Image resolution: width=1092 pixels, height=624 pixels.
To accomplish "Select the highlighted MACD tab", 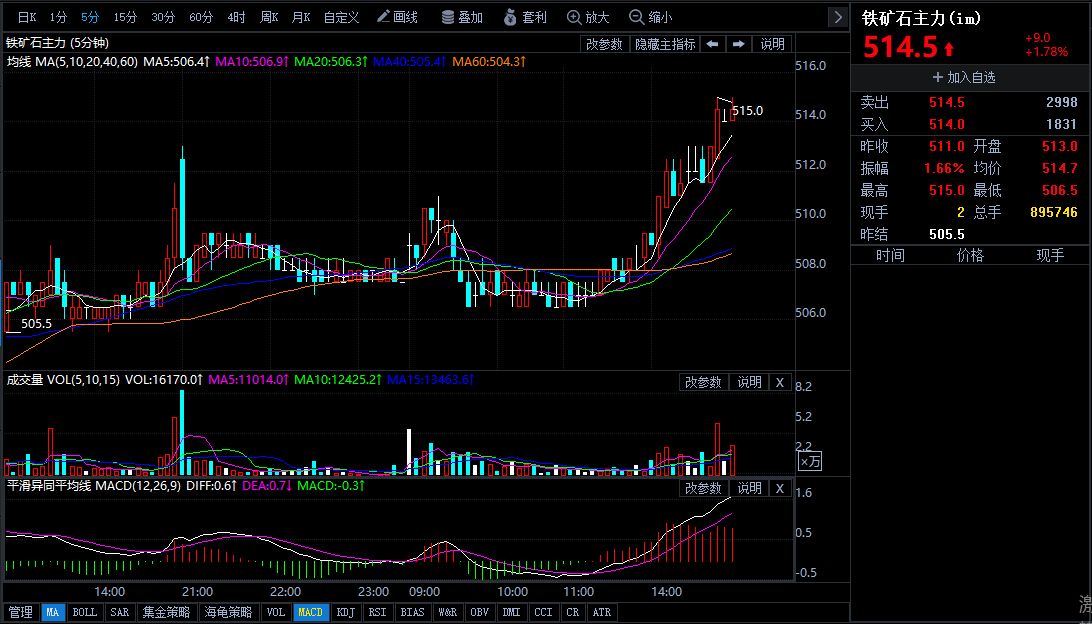I will click(x=310, y=612).
